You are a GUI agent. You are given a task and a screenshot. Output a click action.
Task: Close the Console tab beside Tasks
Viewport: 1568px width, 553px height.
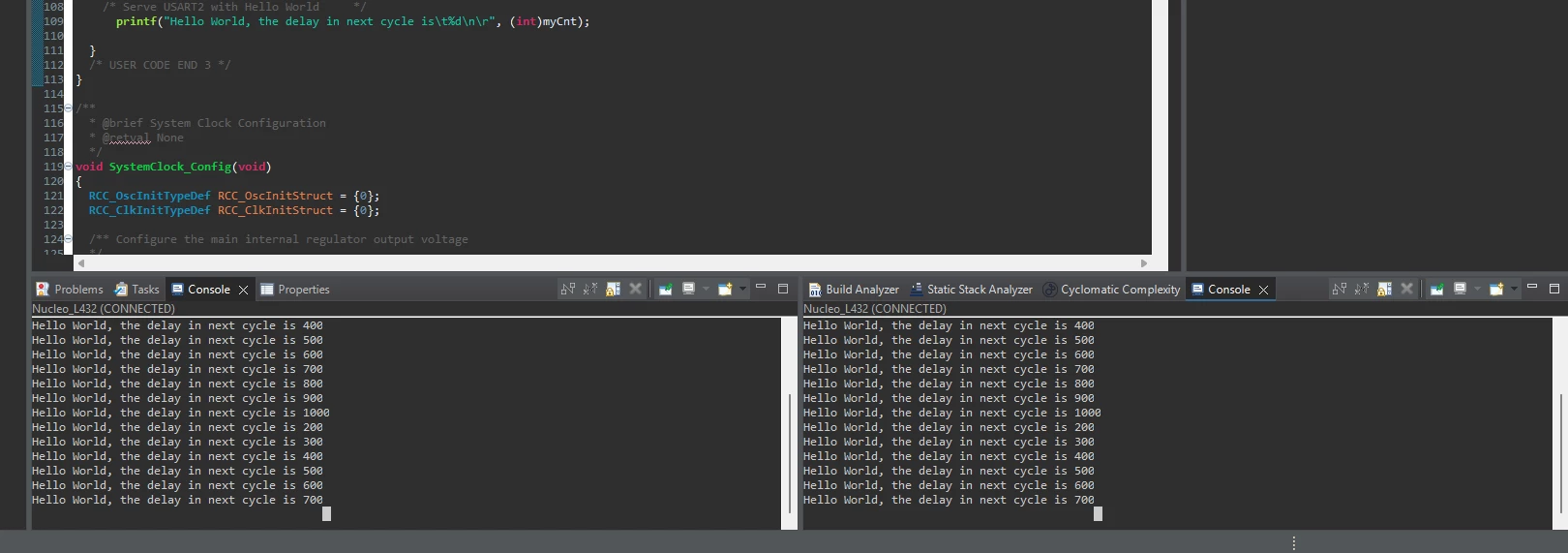point(243,290)
